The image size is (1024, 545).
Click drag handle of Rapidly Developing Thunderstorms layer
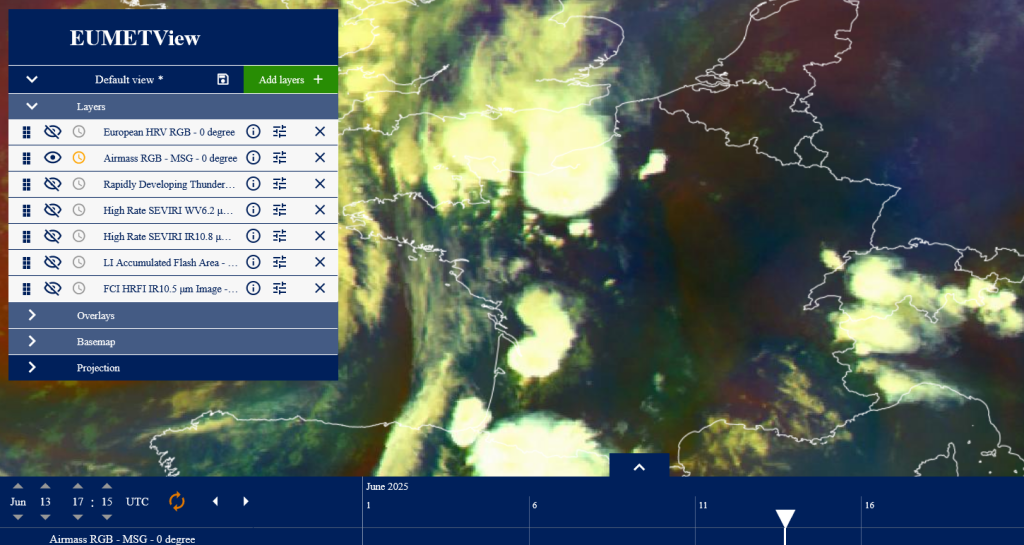point(26,184)
